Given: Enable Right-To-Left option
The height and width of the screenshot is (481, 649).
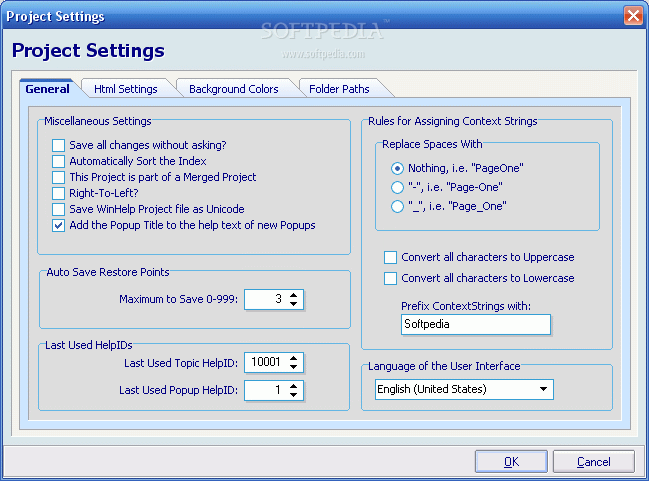Looking at the screenshot, I should [x=58, y=193].
